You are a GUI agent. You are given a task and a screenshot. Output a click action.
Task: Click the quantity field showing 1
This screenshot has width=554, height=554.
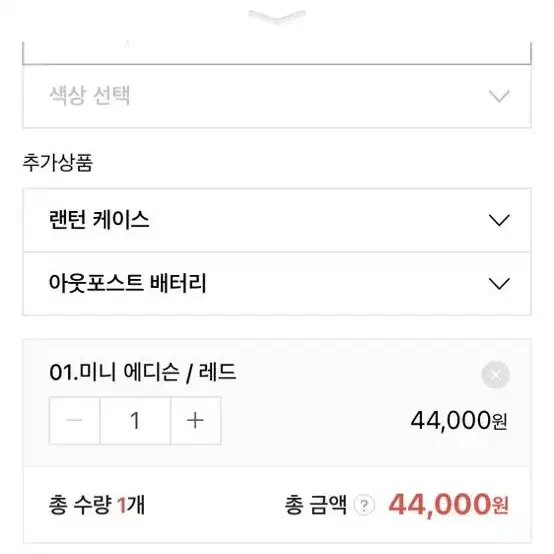(x=135, y=420)
